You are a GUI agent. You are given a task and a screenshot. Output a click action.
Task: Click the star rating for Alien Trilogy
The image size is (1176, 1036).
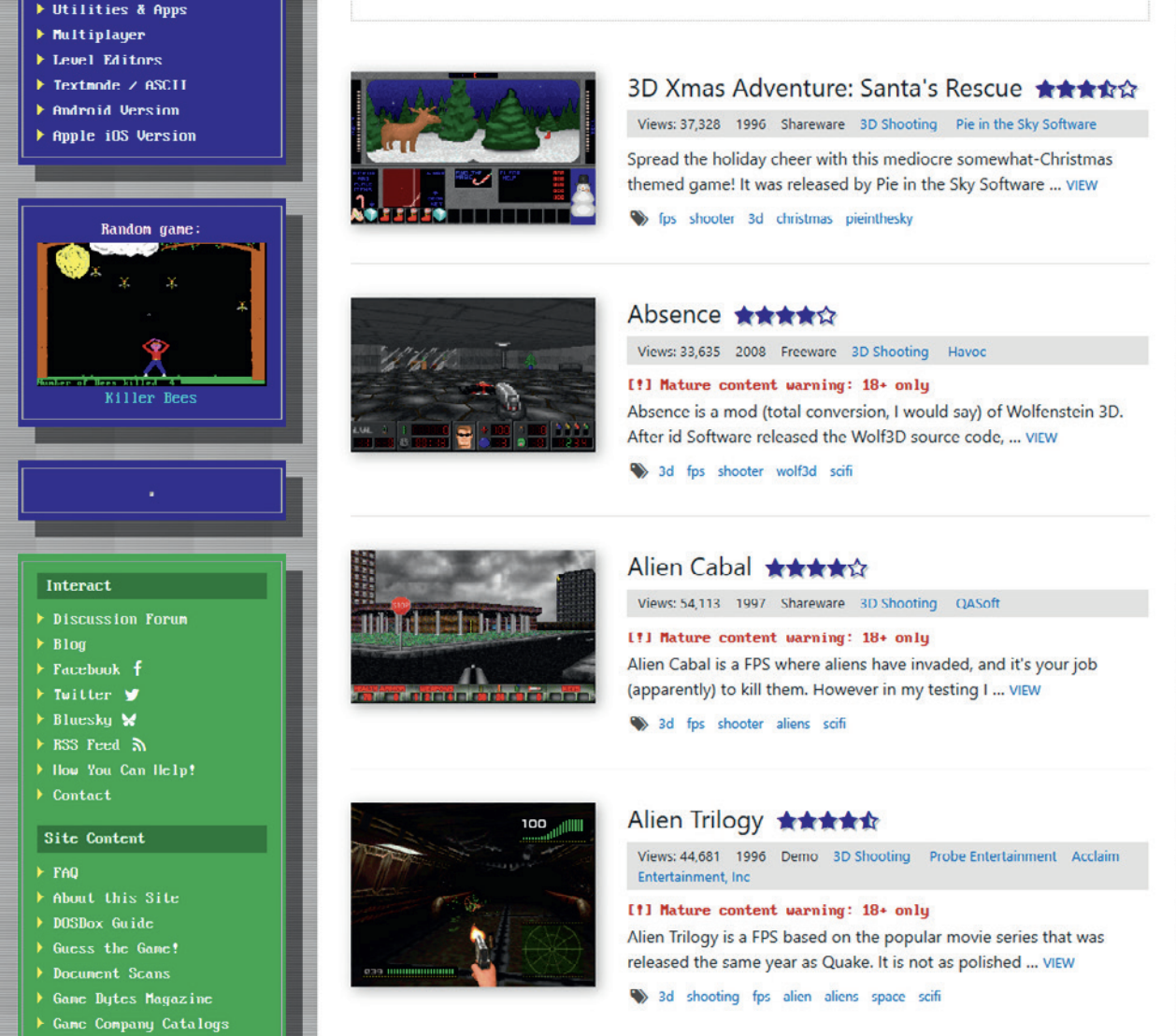coord(828,821)
